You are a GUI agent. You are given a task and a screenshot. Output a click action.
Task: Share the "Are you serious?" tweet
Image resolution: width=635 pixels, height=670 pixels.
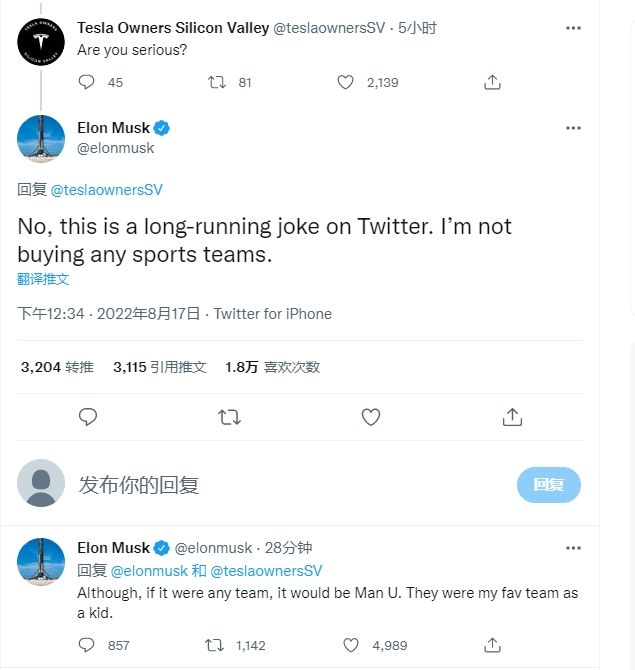[x=492, y=82]
